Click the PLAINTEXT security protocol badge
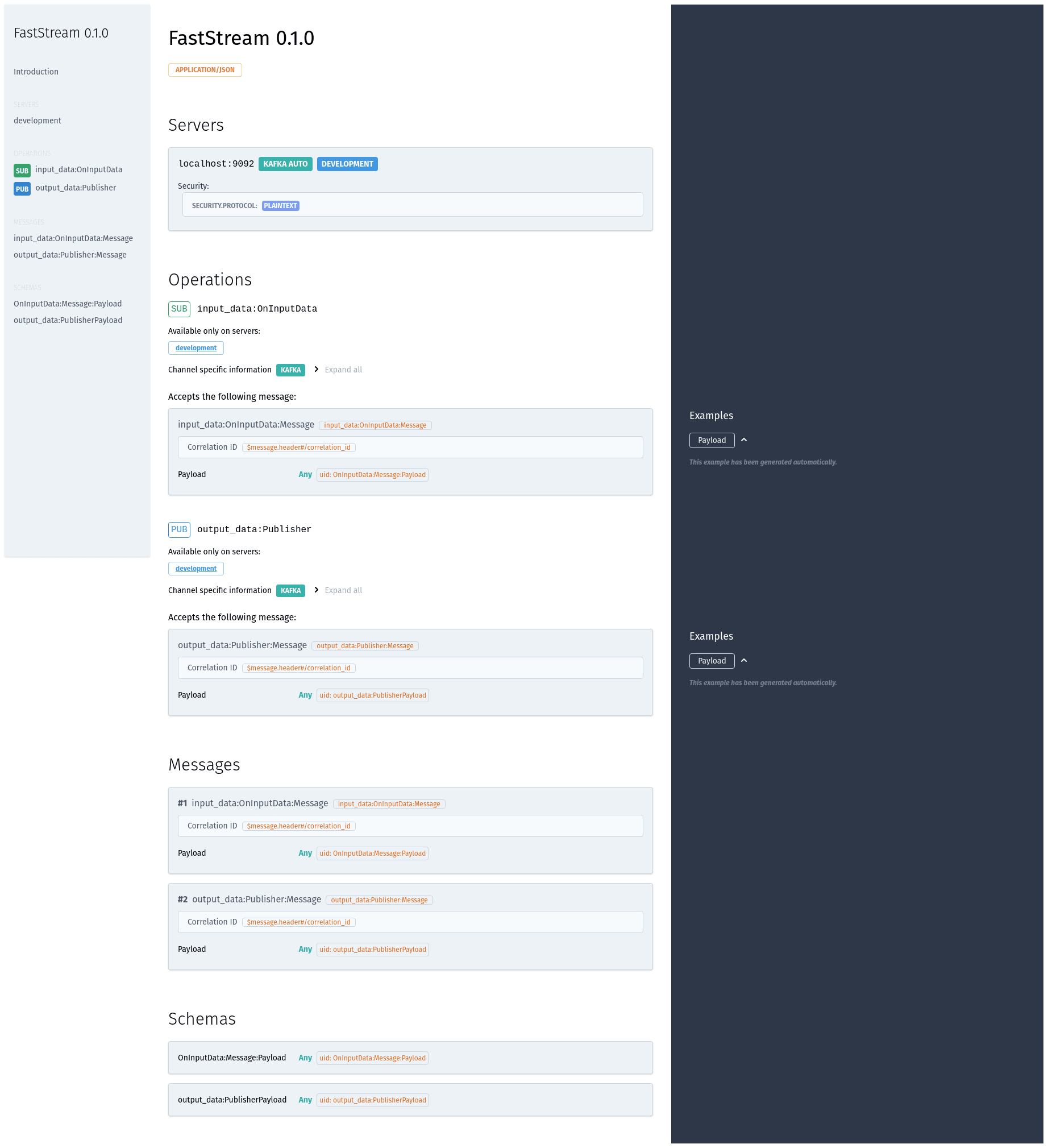The width and height of the screenshot is (1048, 1148). click(x=280, y=206)
